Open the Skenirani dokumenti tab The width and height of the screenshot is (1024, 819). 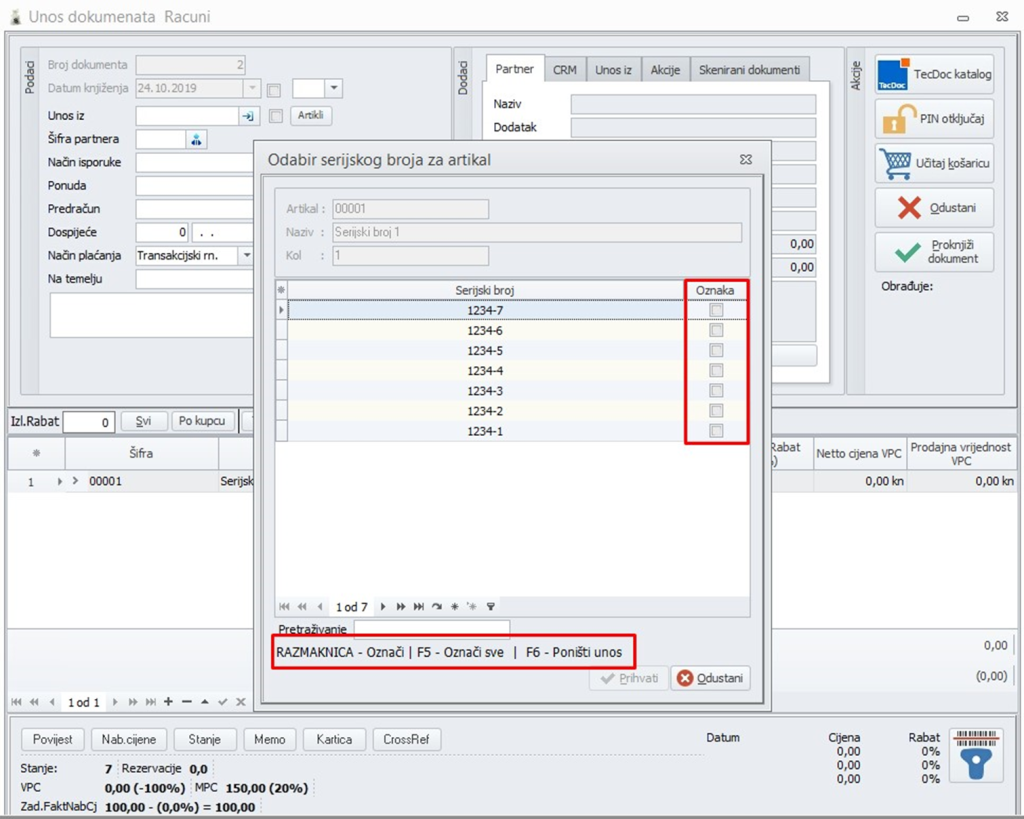click(749, 70)
